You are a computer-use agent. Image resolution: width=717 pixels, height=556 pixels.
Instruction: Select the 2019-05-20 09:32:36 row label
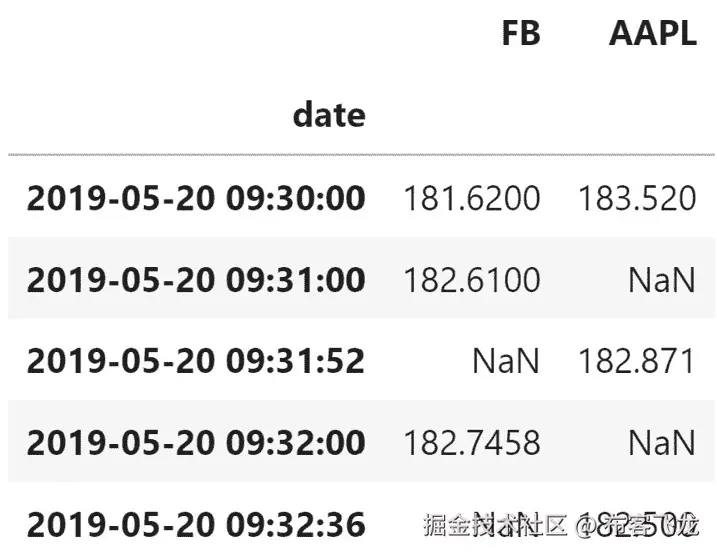(196, 523)
